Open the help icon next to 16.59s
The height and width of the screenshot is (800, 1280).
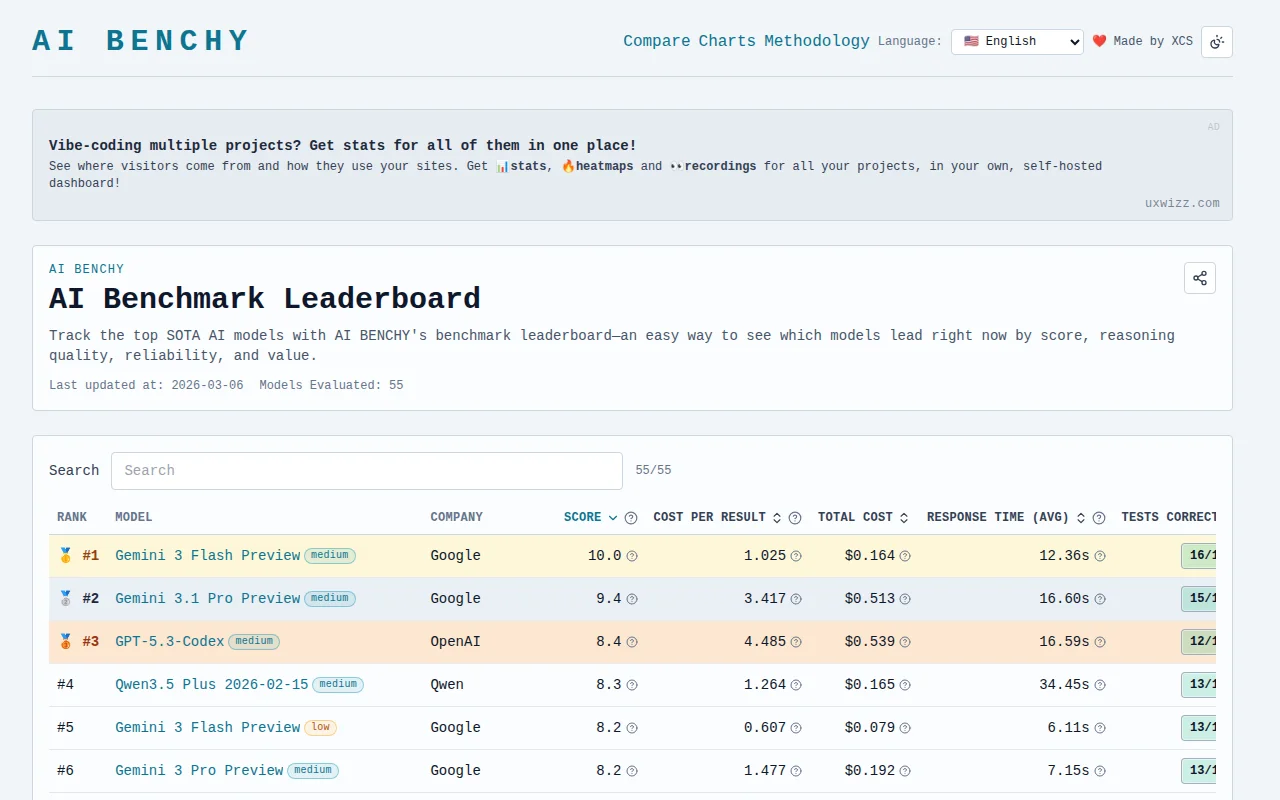click(x=1100, y=642)
